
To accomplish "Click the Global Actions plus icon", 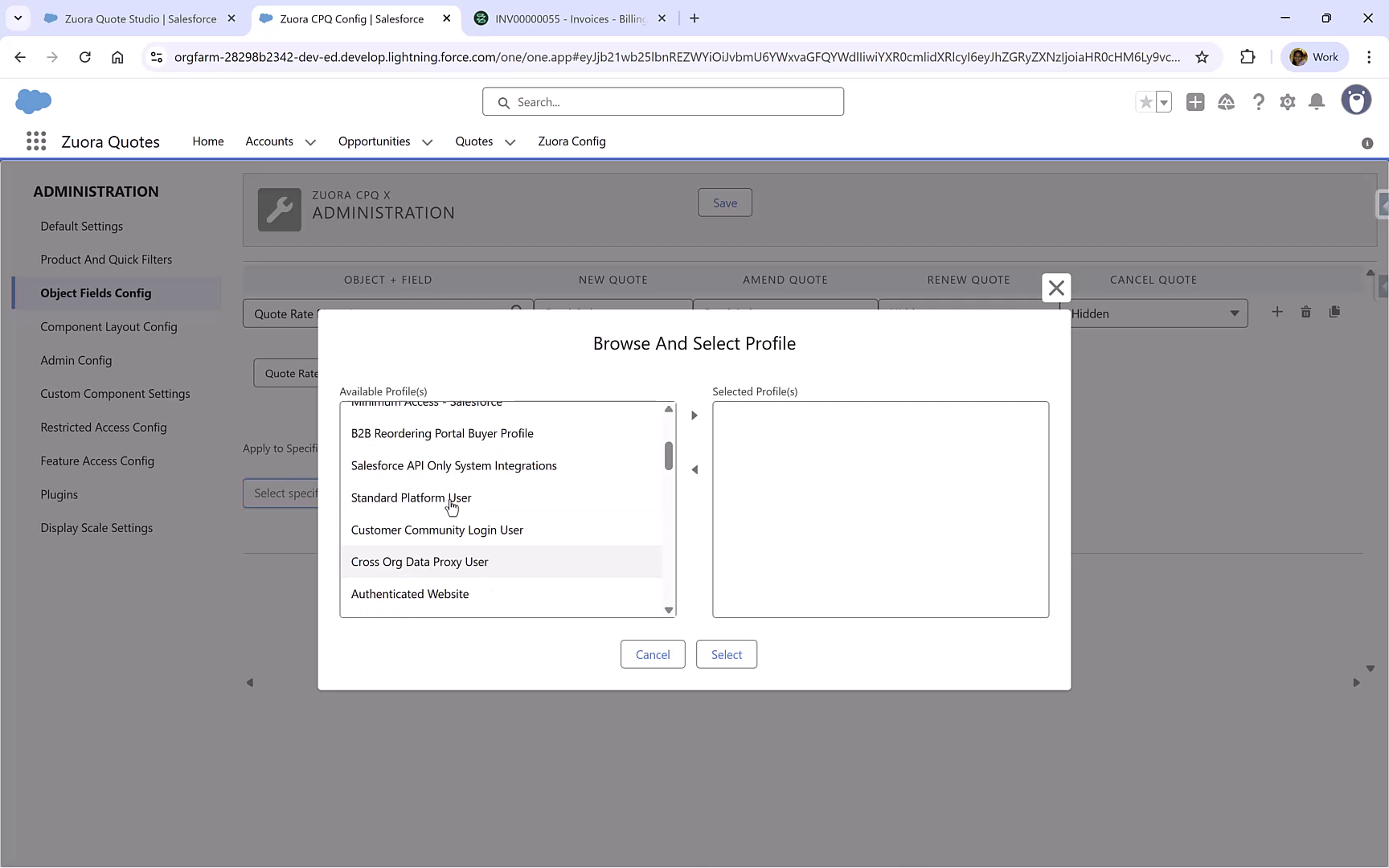I will coord(1195,101).
